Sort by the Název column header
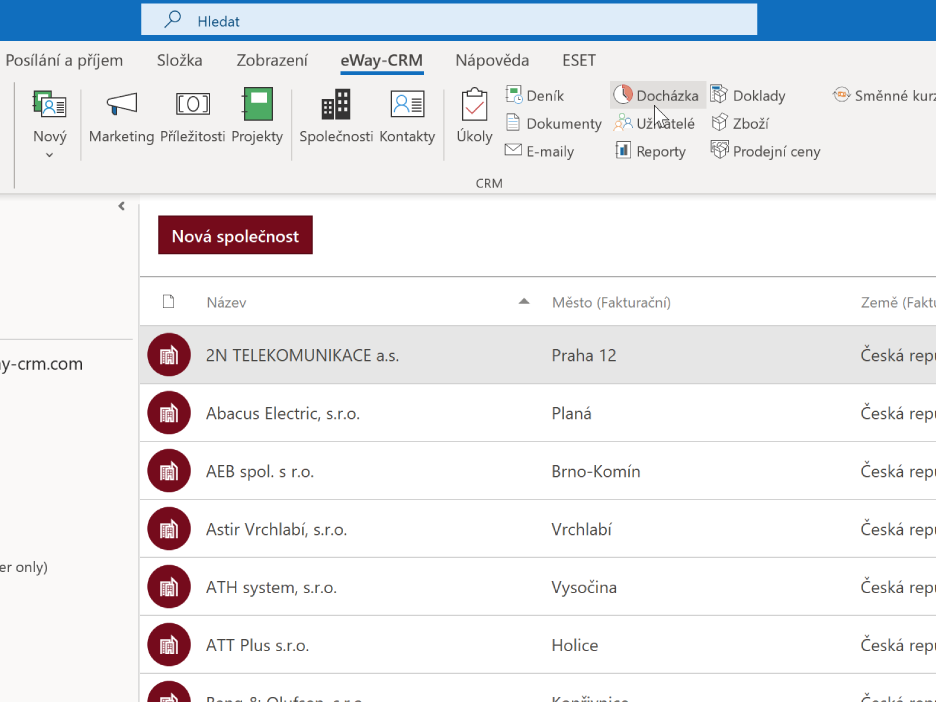936x702 pixels. (226, 303)
